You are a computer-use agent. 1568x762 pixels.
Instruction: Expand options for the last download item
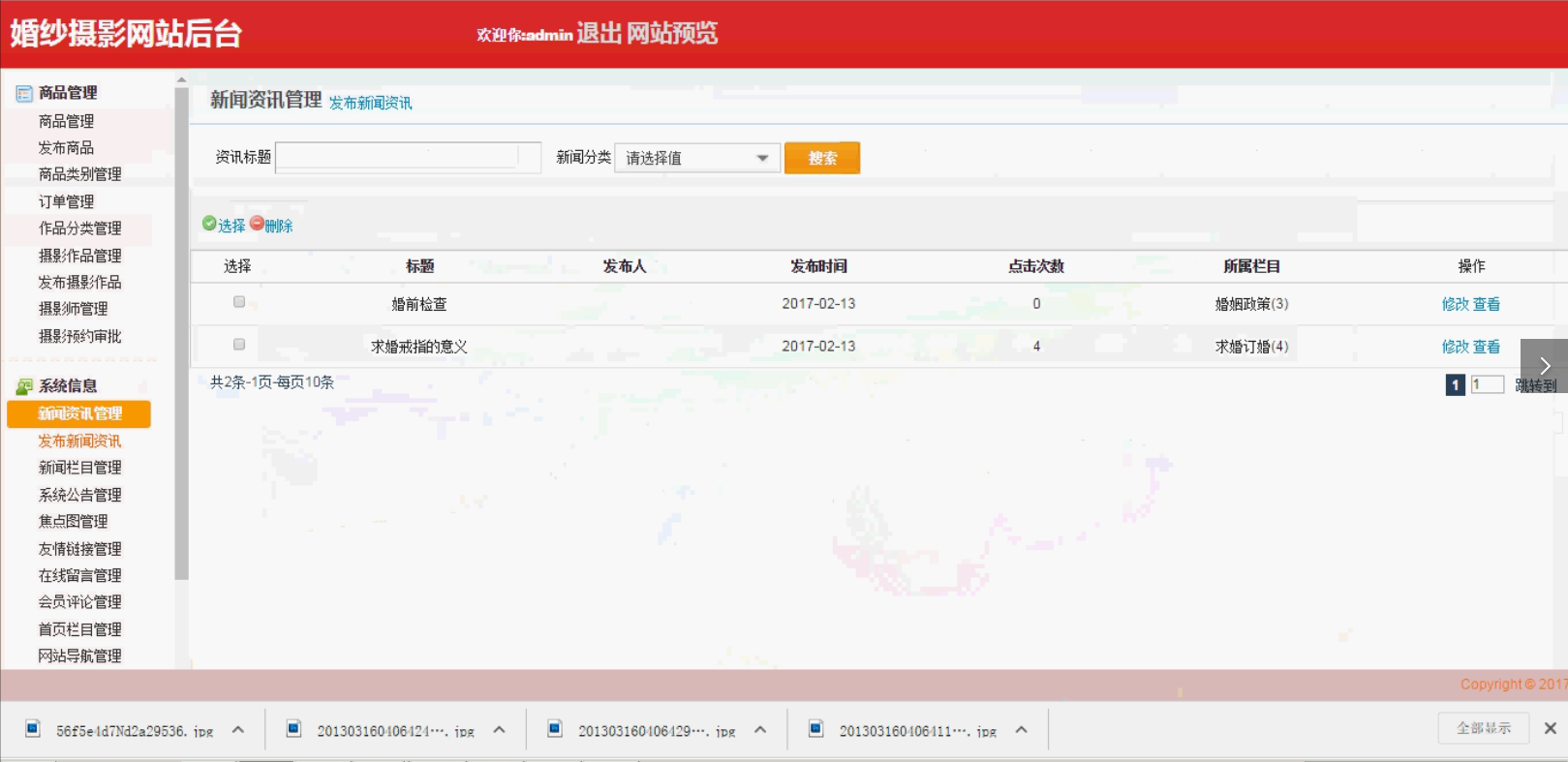pos(1021,730)
